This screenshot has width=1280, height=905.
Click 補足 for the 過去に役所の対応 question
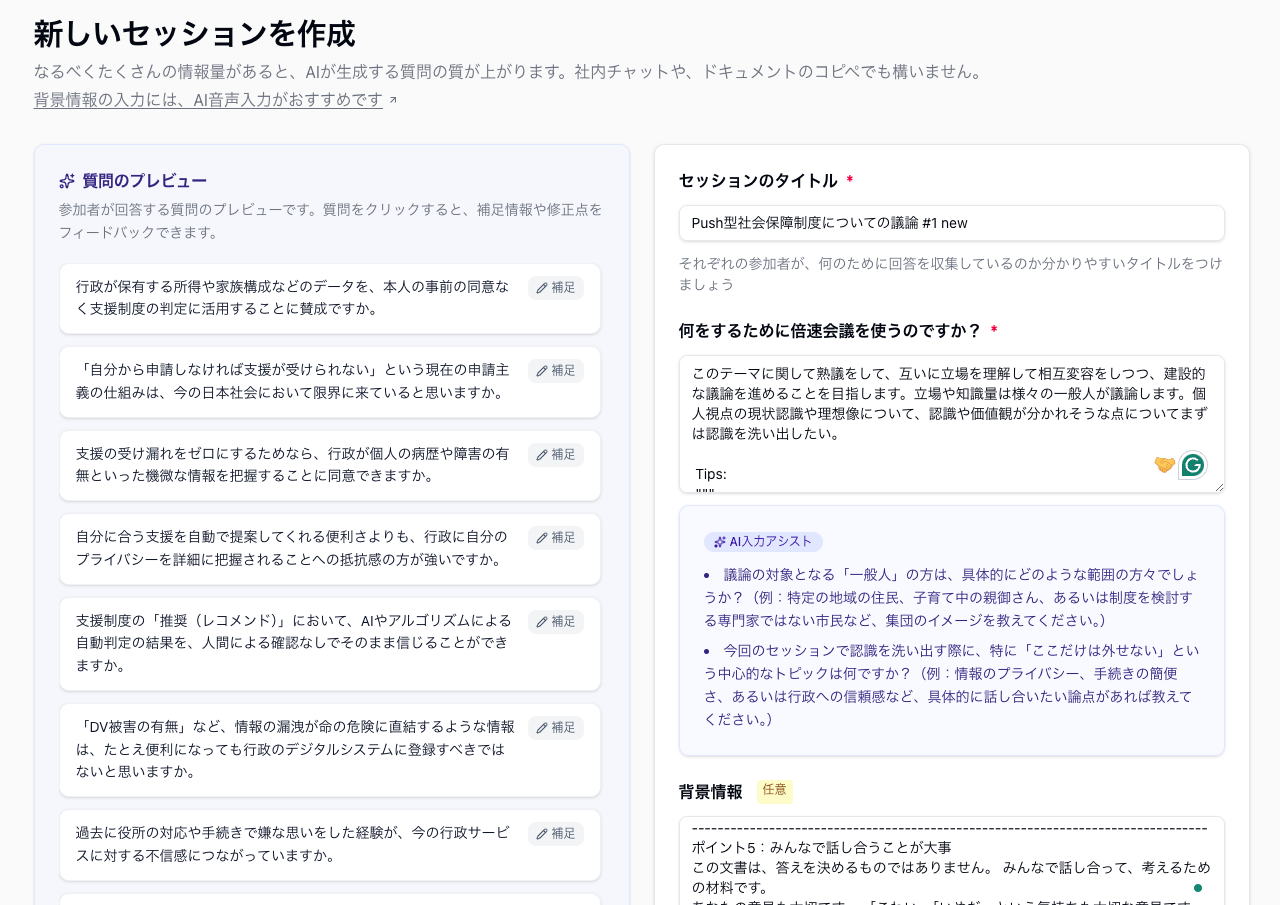pos(556,834)
